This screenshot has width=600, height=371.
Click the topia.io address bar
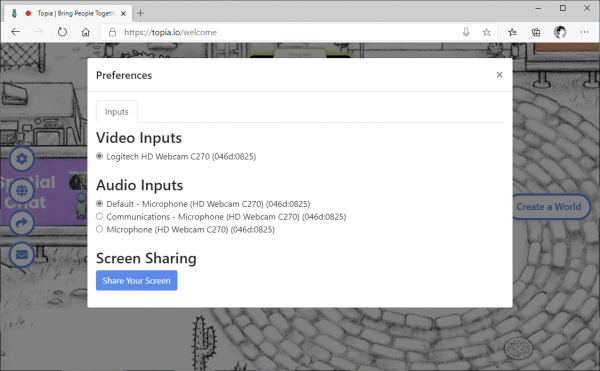(x=283, y=32)
